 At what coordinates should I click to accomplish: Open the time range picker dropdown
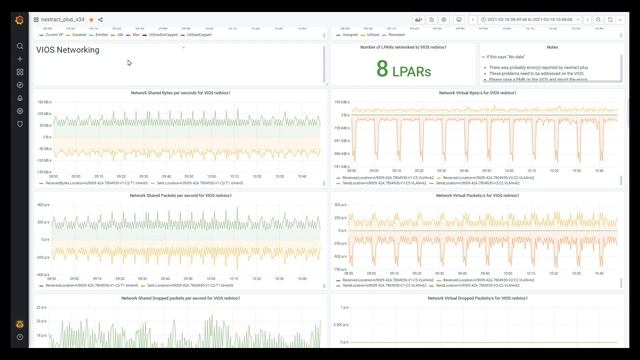530,20
